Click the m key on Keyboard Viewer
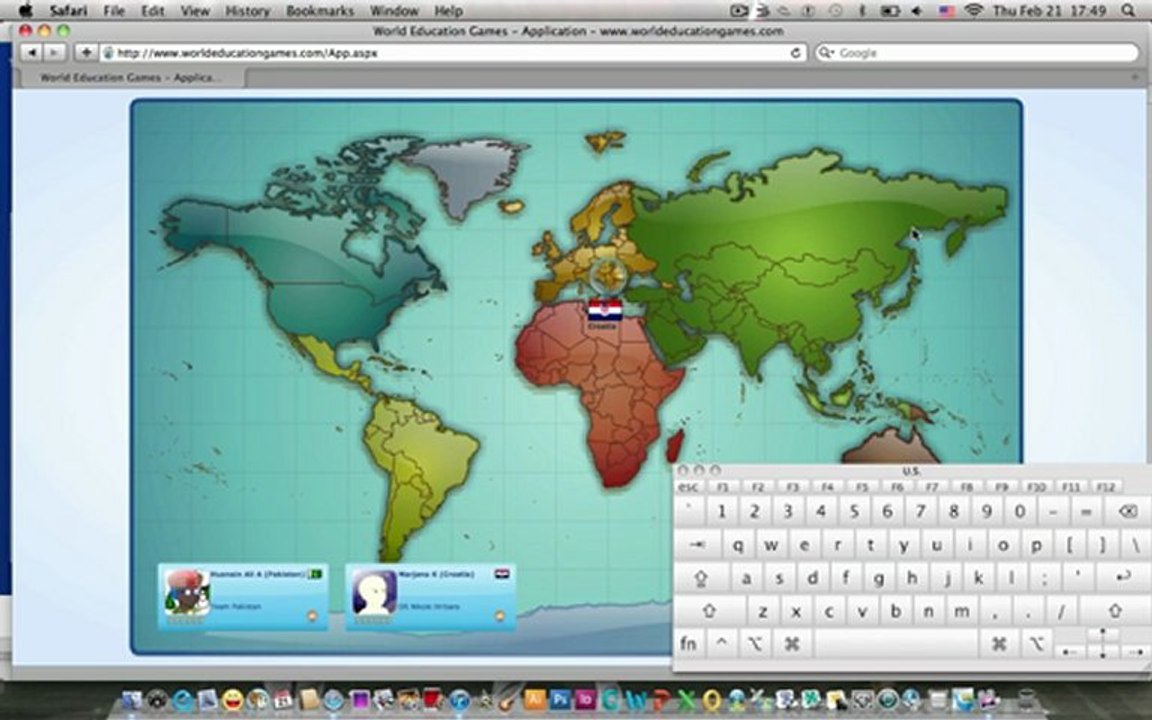 [962, 611]
